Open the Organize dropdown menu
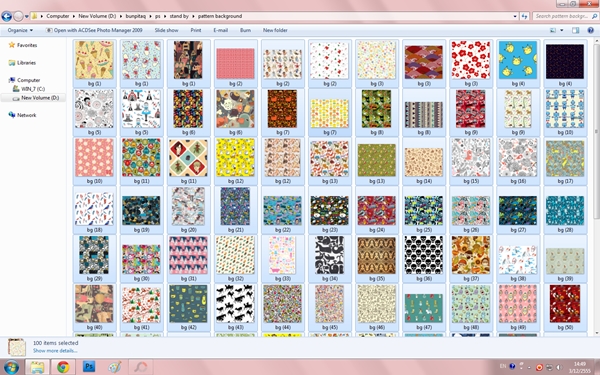 [20, 30]
